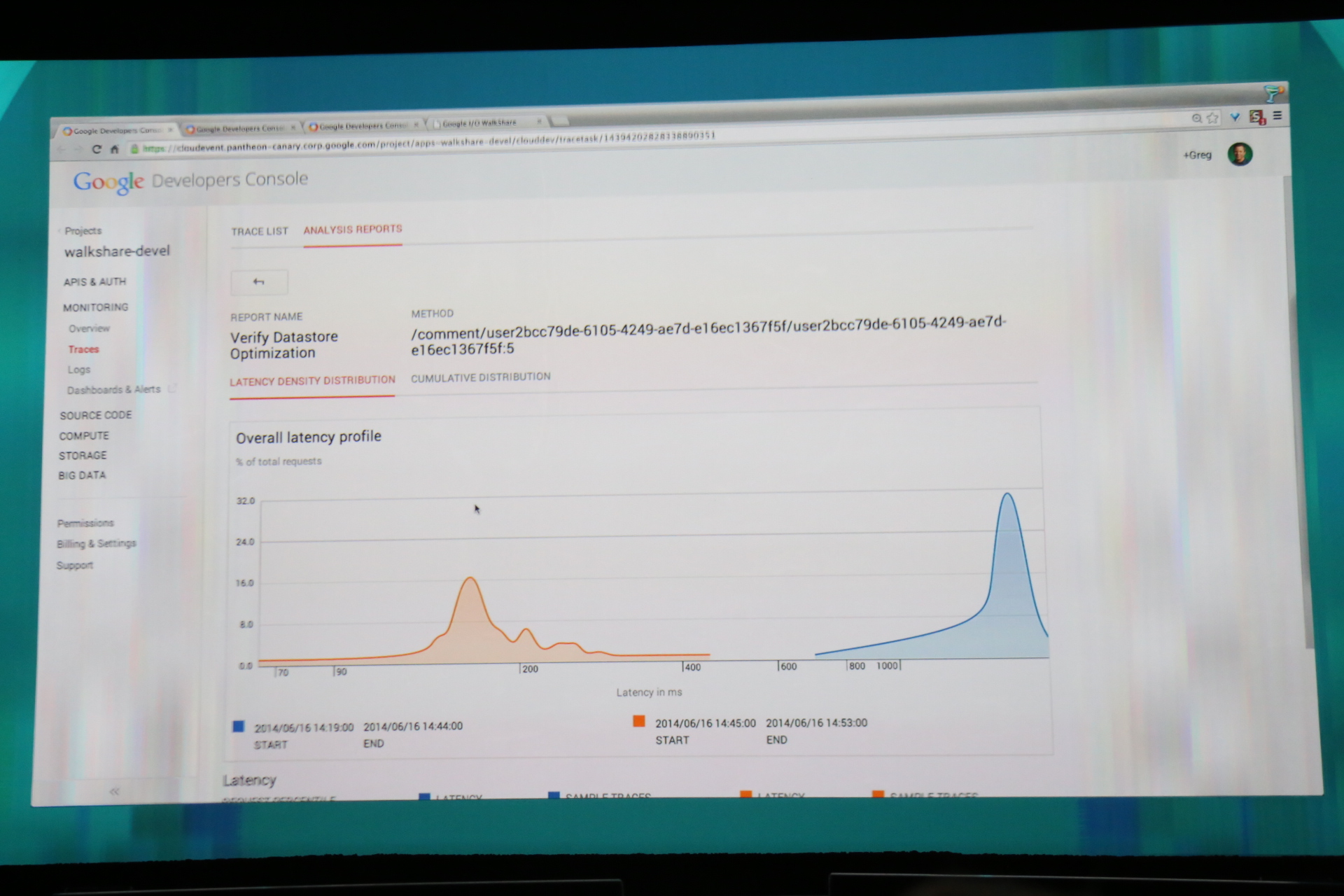Click the +Greg profile link

click(x=1197, y=155)
